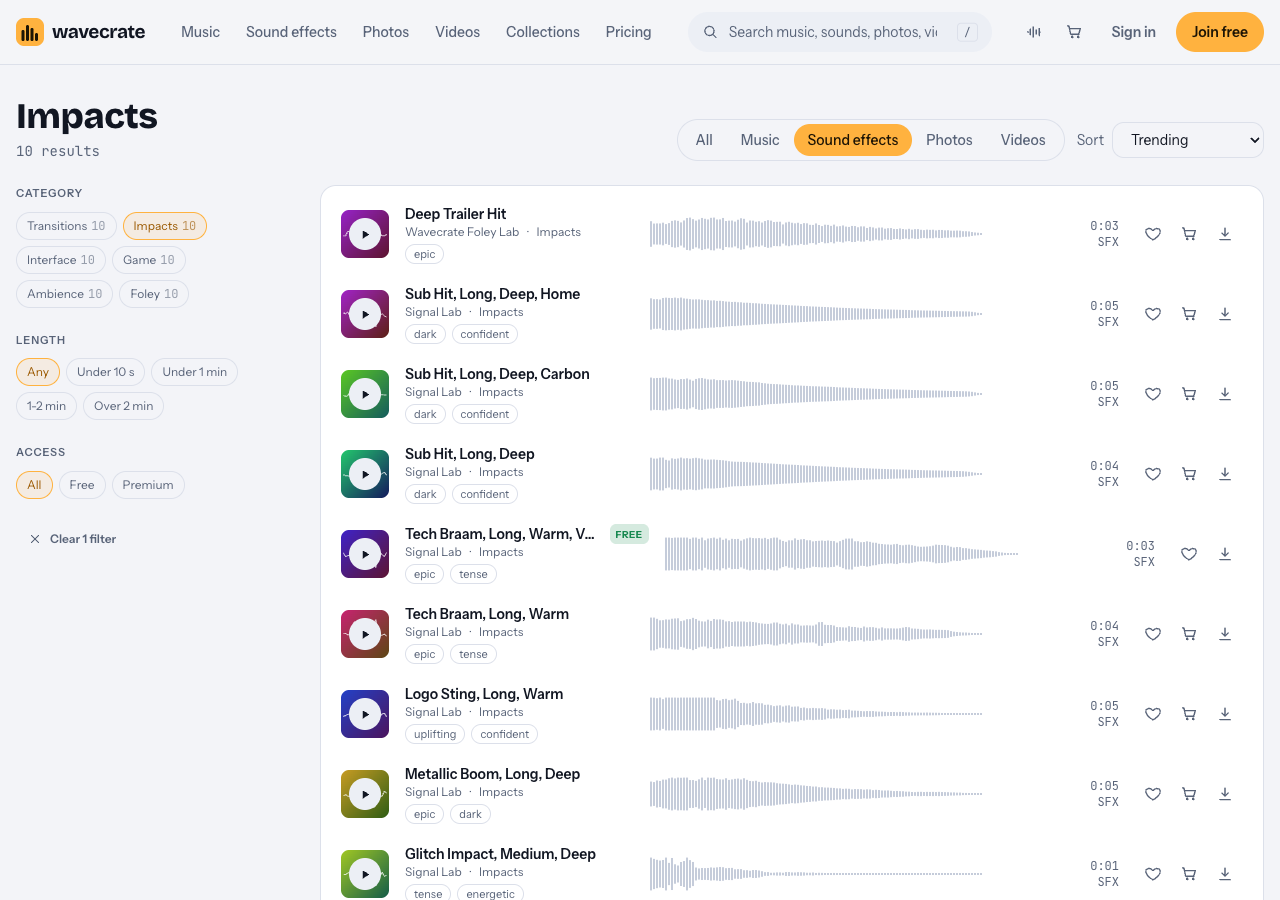Like the Sub Hit, Long, Deep track
1280x900 pixels.
pyautogui.click(x=1153, y=474)
